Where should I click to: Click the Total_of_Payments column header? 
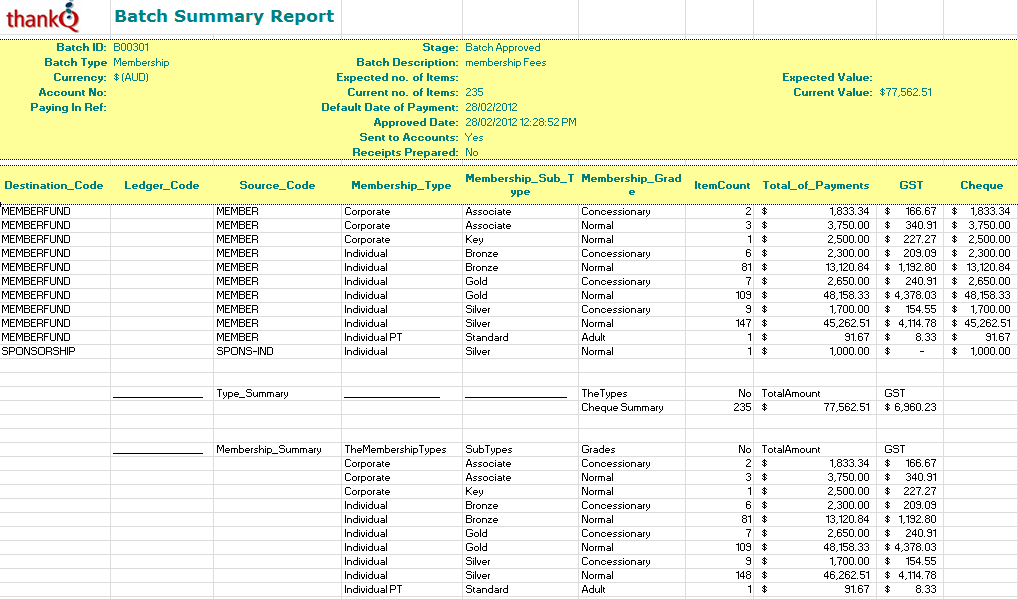tap(815, 185)
